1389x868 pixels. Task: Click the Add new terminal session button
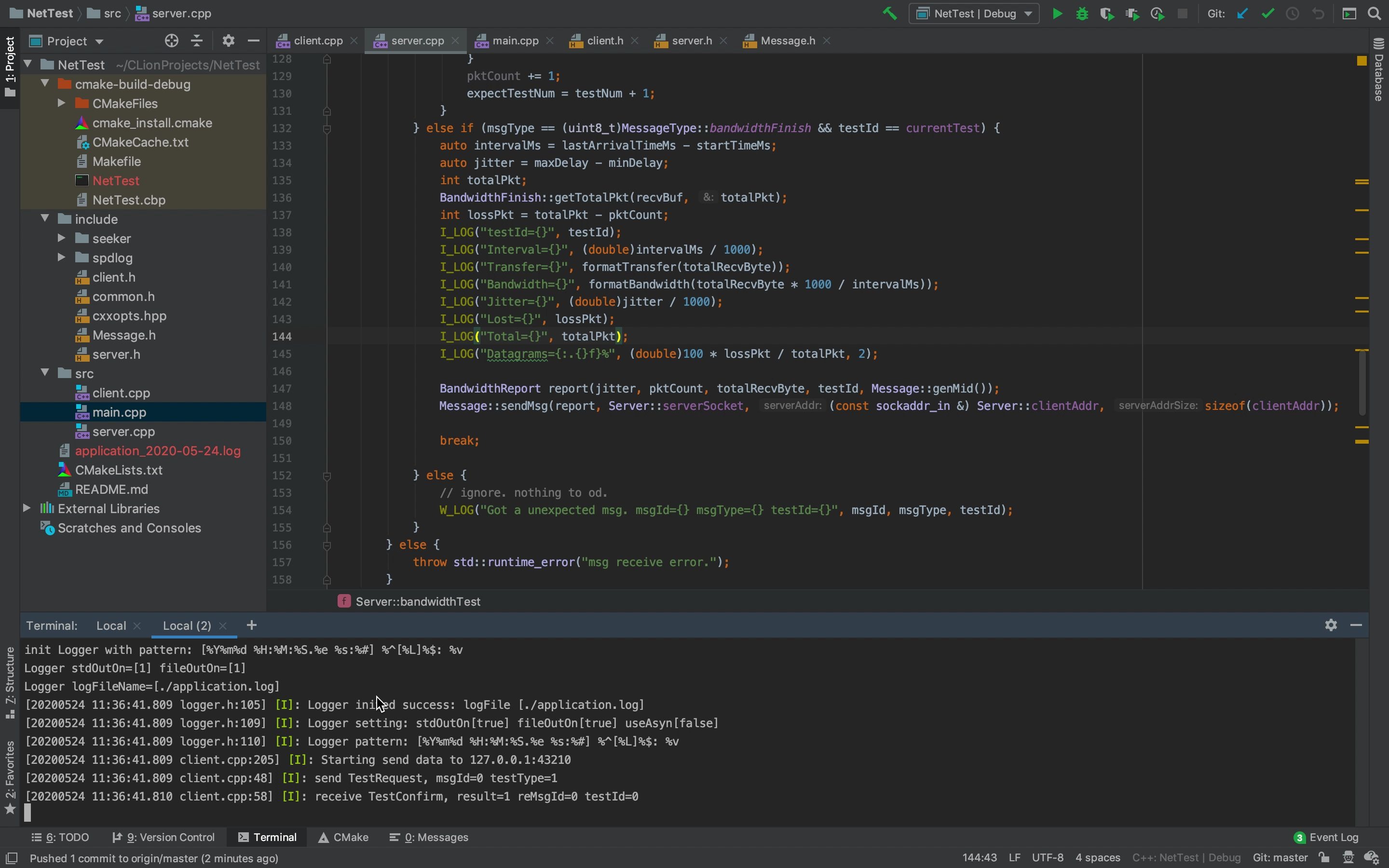tap(252, 624)
